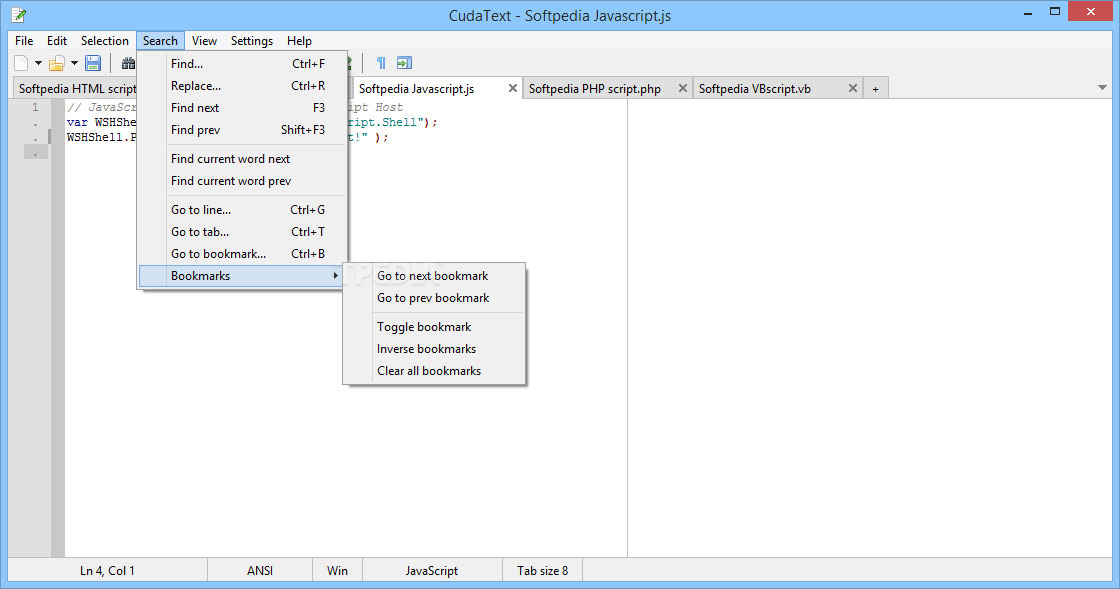Screen dimensions: 1120x589
Task: Add a new tab with plus button
Action: point(875,89)
